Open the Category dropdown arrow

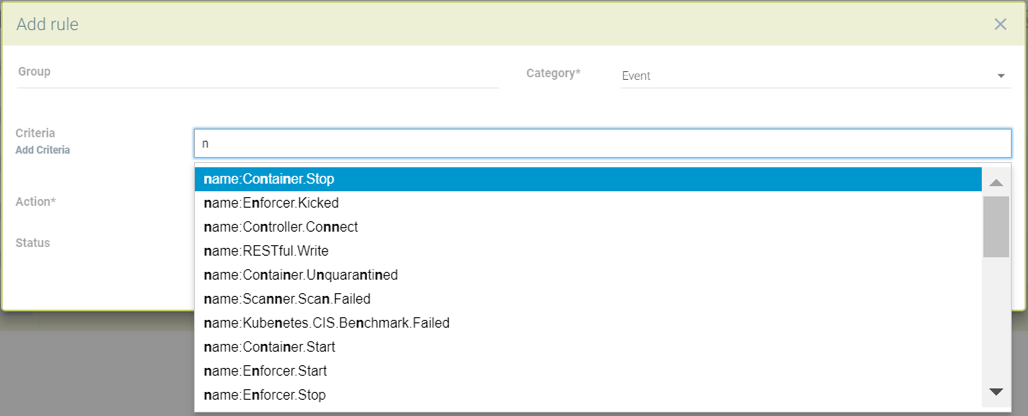coord(1001,76)
